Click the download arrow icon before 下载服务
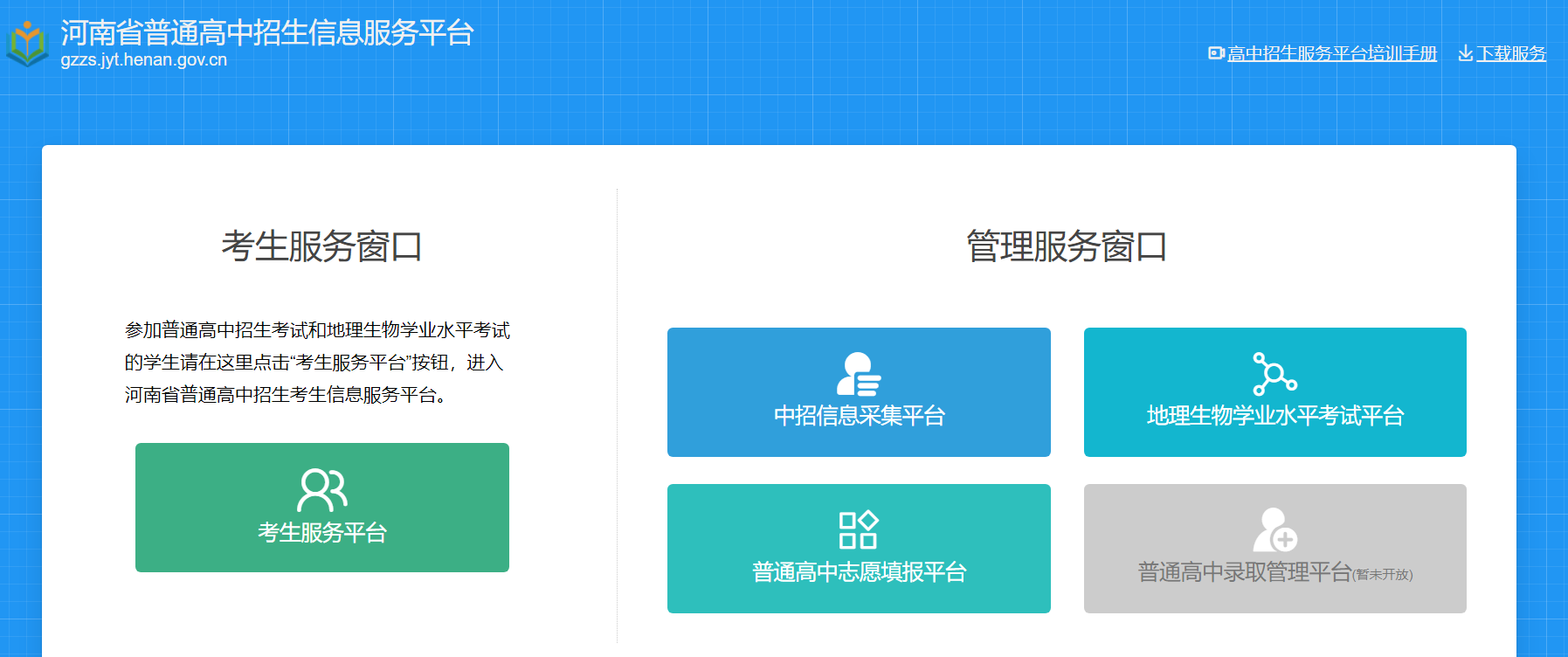This screenshot has height=657, width=1568. (1465, 53)
